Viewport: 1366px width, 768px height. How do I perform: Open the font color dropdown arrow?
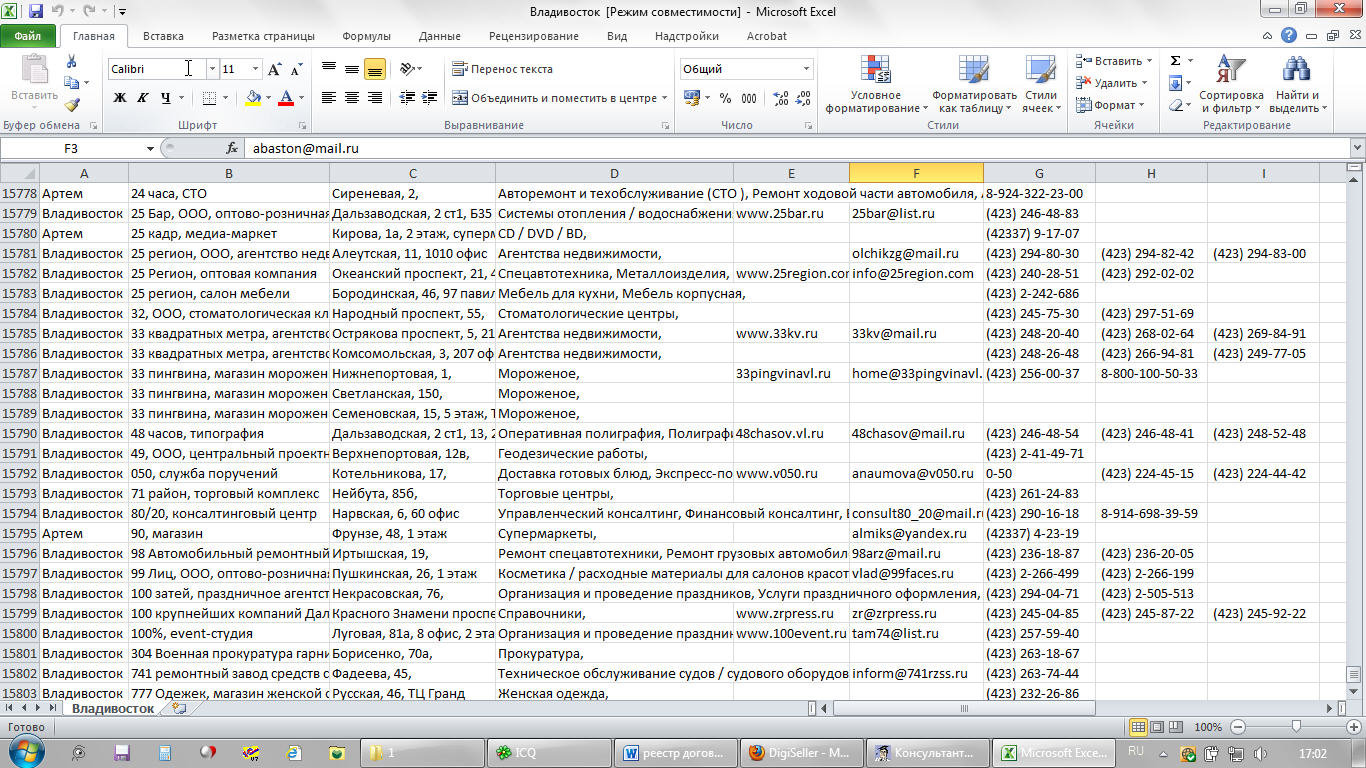(x=301, y=98)
